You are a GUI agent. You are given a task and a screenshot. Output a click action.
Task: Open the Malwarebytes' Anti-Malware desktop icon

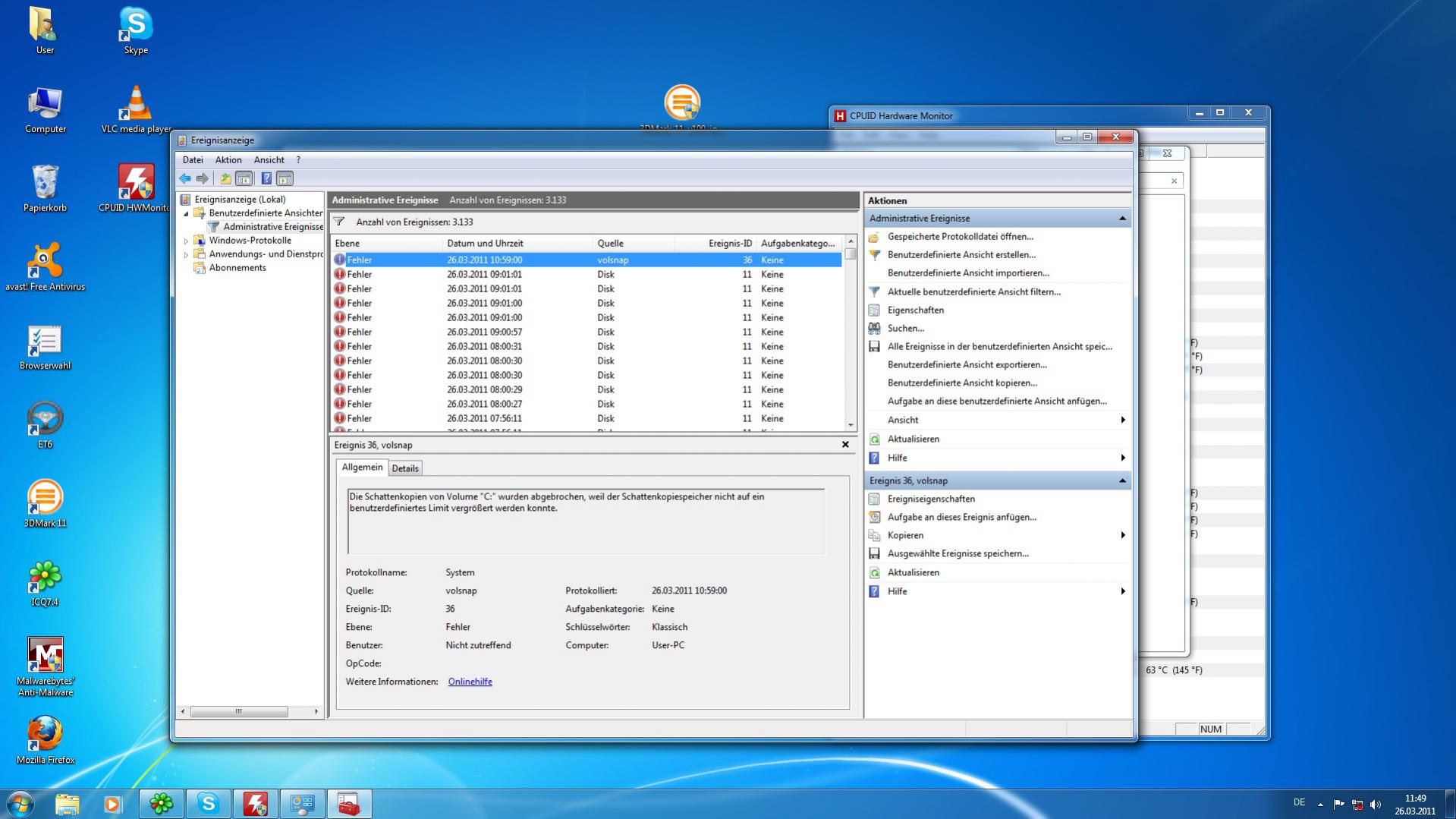pos(45,666)
